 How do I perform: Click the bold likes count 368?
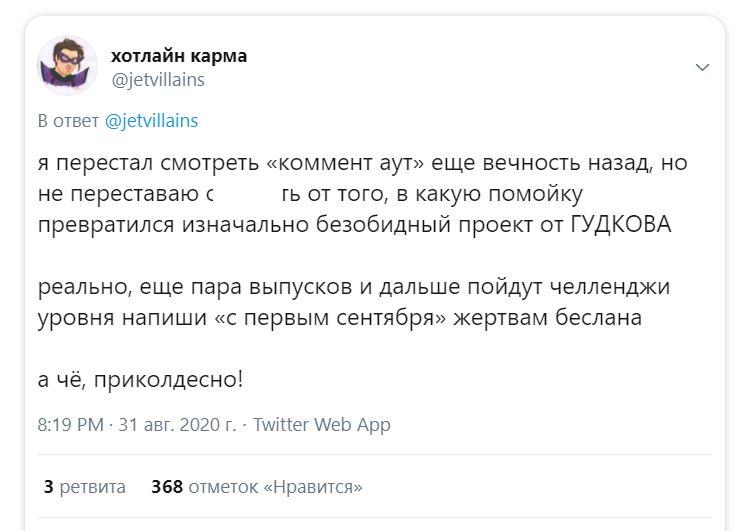pyautogui.click(x=167, y=487)
